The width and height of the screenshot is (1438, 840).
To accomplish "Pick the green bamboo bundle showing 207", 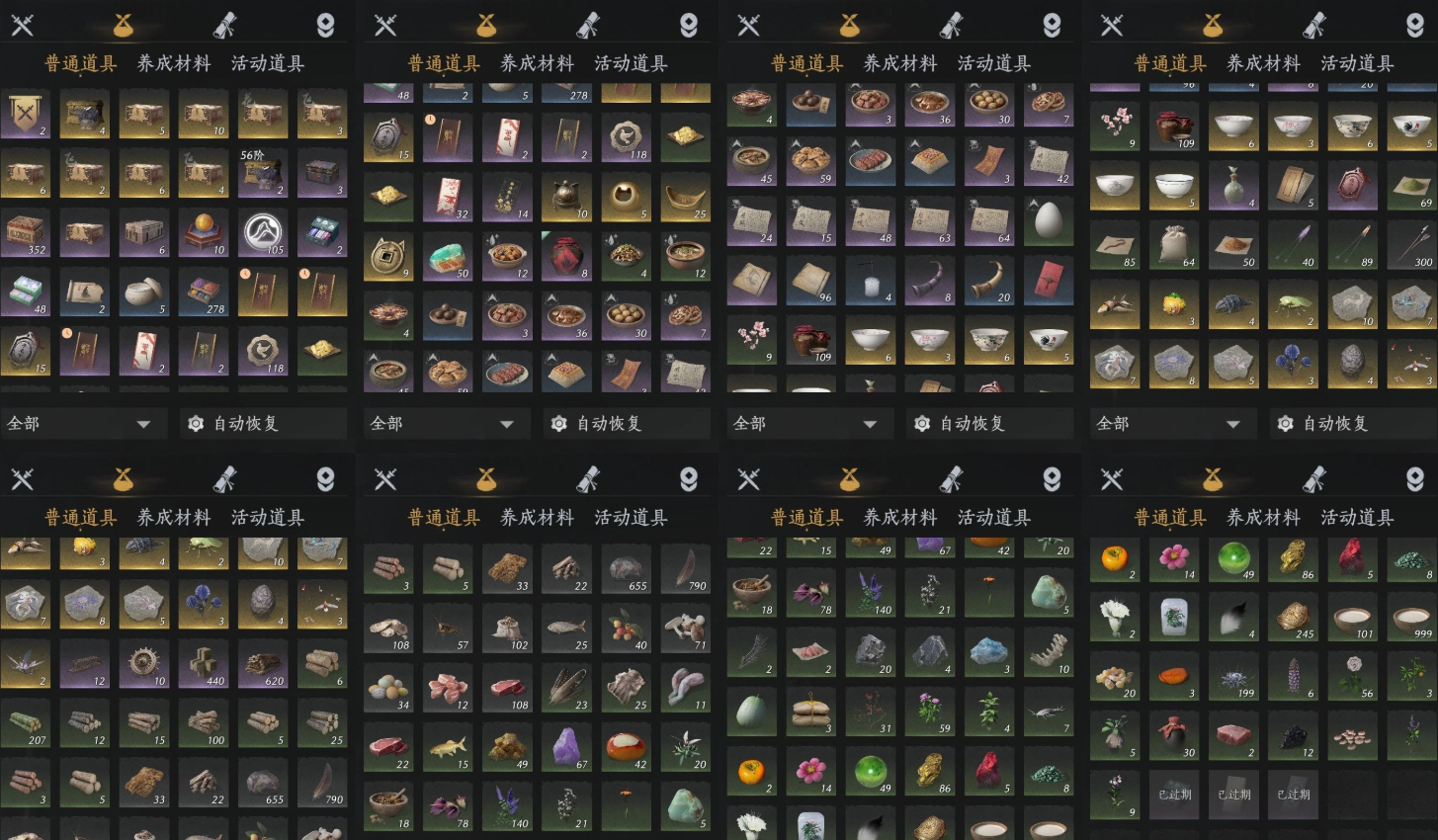I will tap(25, 723).
